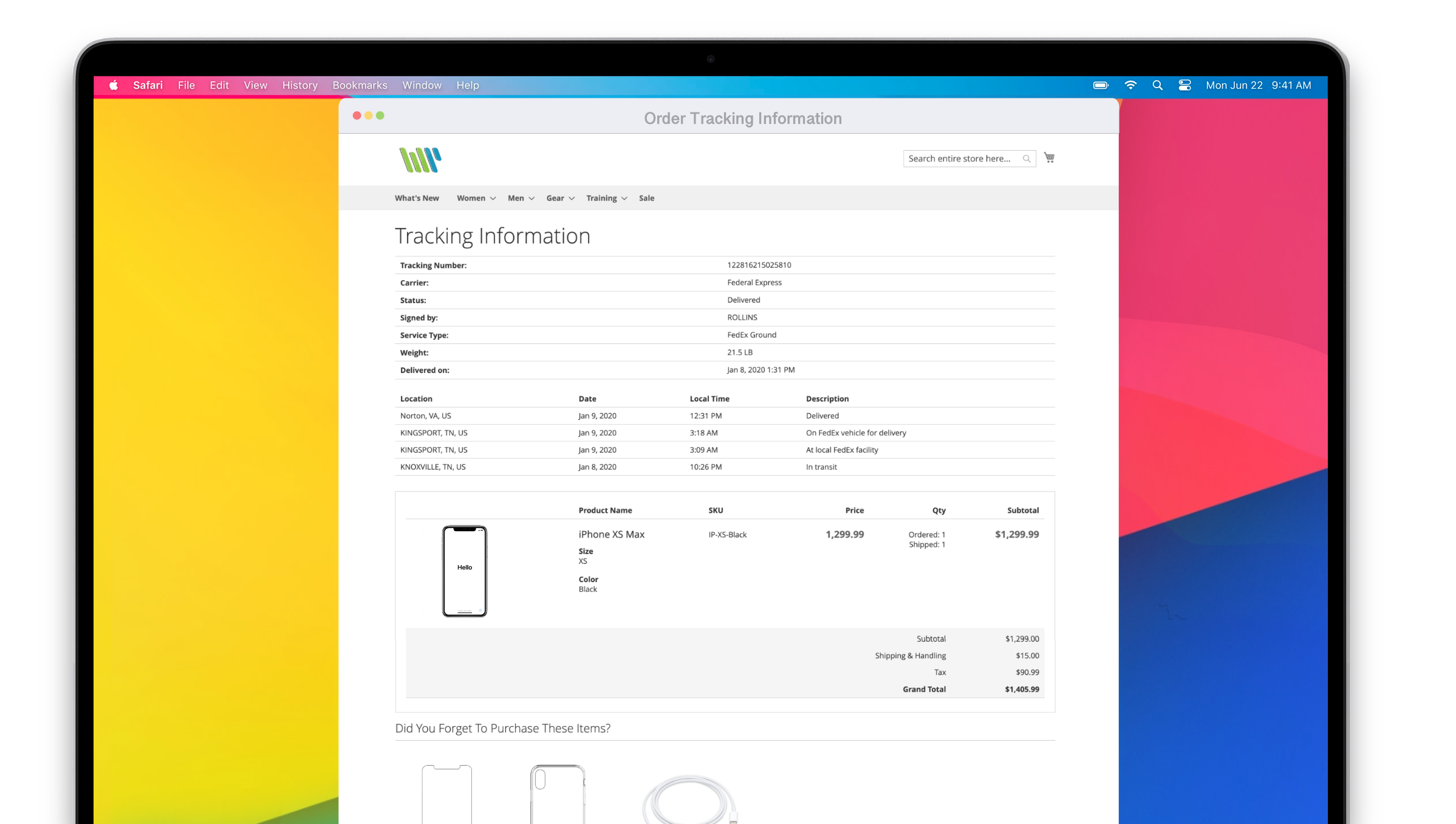Open the History menu
Screen dimensions: 1456x824
(x=299, y=85)
